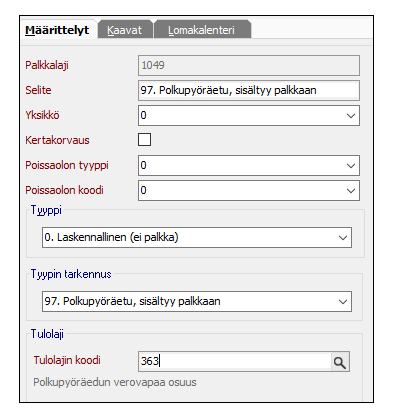The width and height of the screenshot is (396, 419).
Task: Open the Tulolajin koodi search magnifier icon
Action: pyautogui.click(x=340, y=361)
